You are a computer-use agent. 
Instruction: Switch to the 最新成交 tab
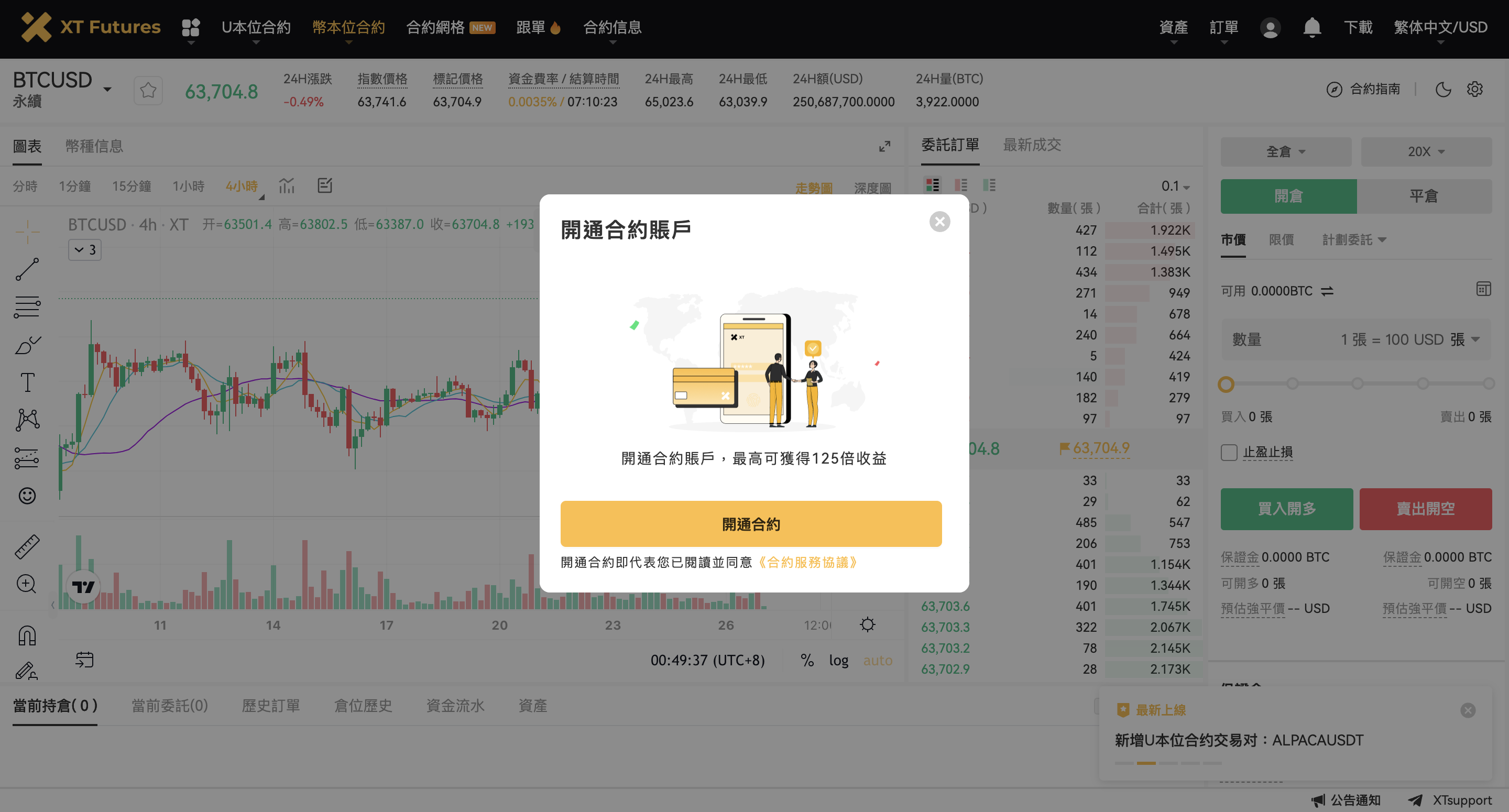tap(1032, 145)
